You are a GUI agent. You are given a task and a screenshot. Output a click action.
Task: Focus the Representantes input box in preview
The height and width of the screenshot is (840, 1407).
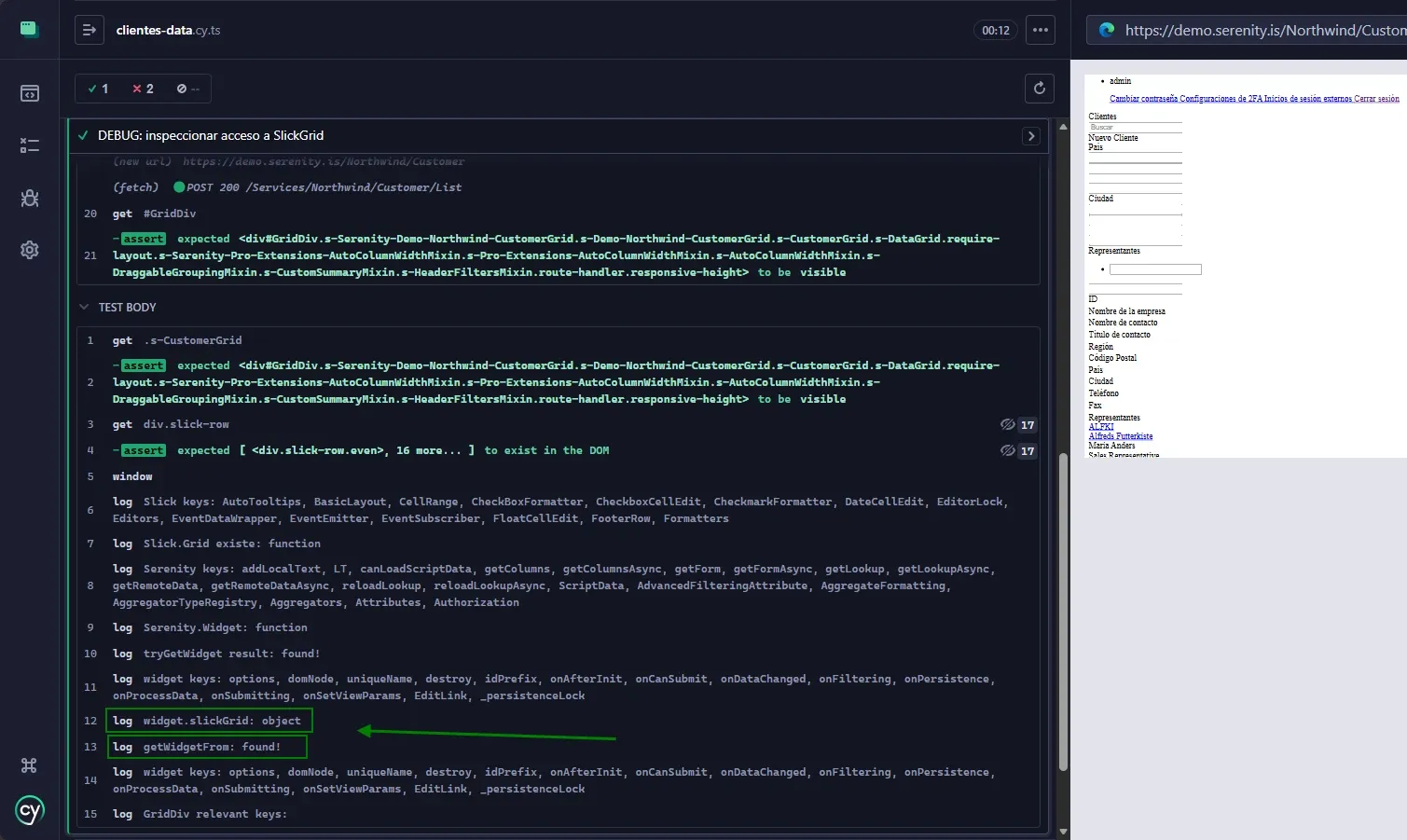click(x=1155, y=269)
